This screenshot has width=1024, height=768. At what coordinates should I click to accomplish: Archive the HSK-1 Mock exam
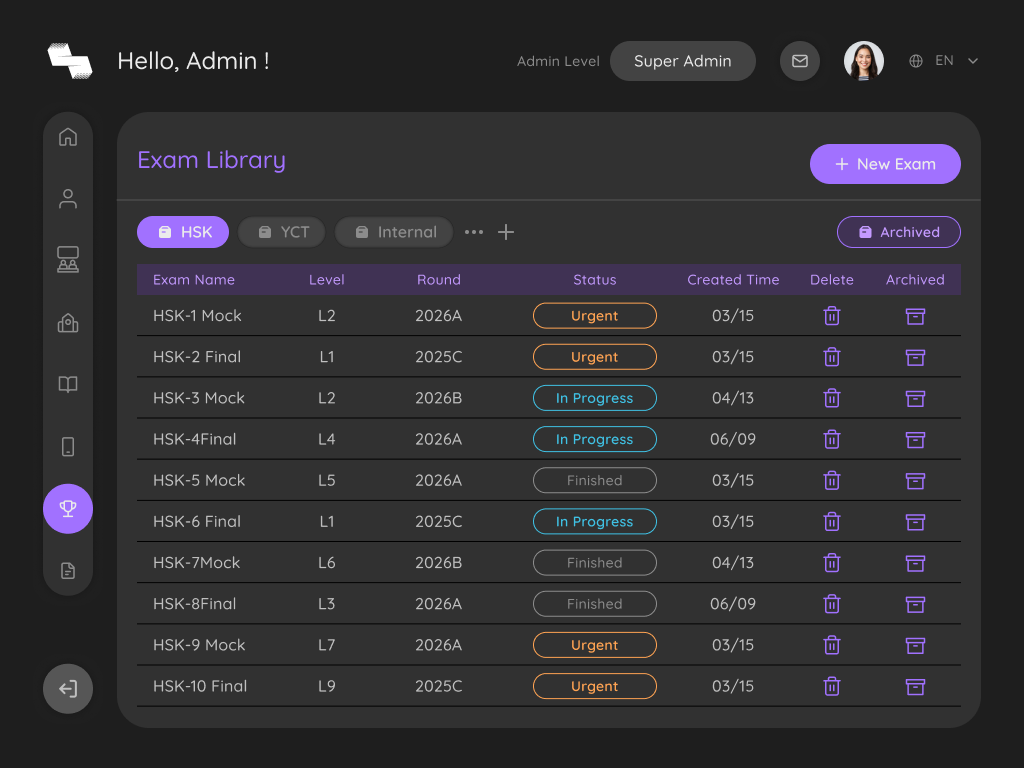916,316
